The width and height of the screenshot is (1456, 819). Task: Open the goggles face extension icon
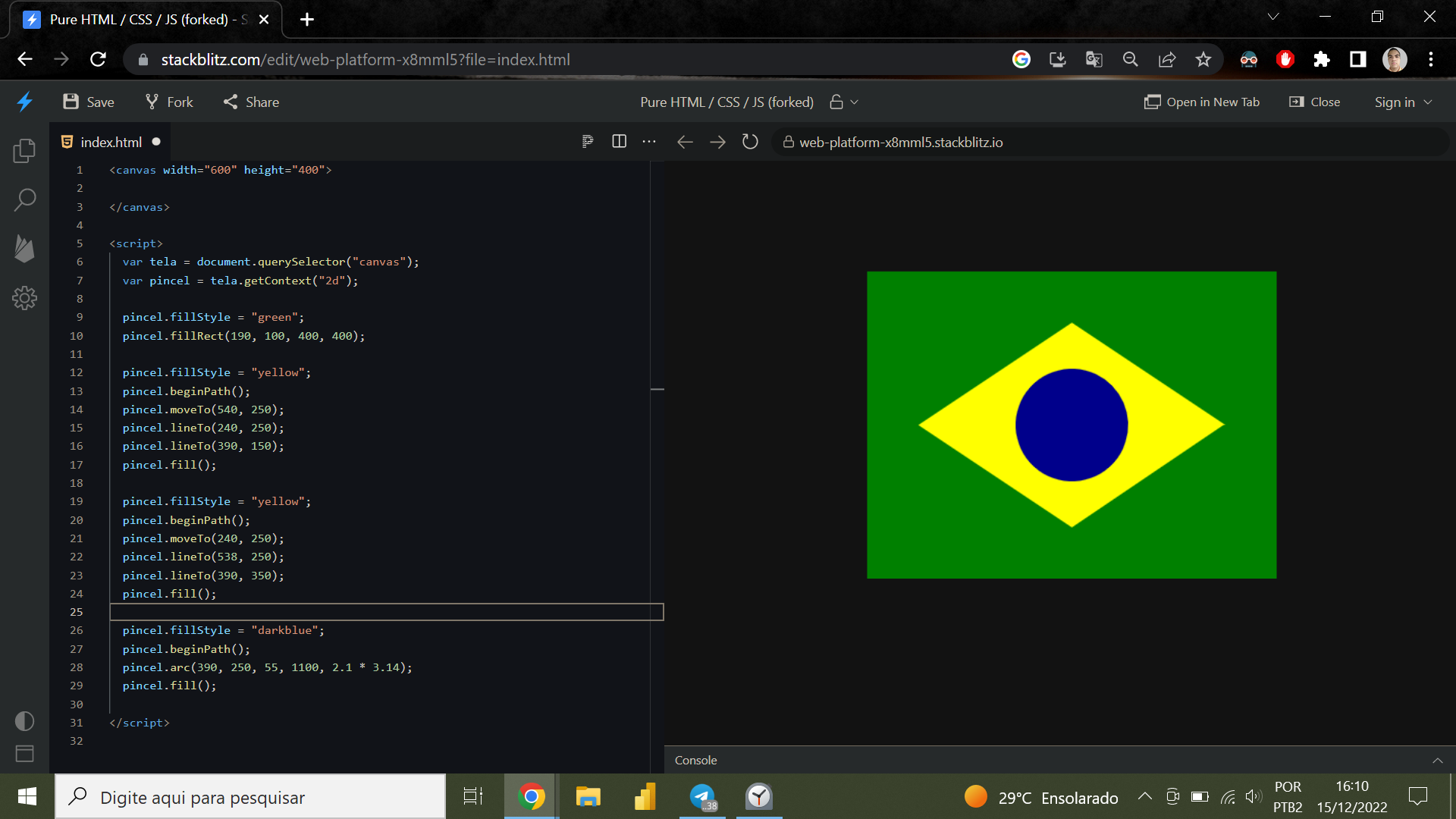click(1248, 59)
